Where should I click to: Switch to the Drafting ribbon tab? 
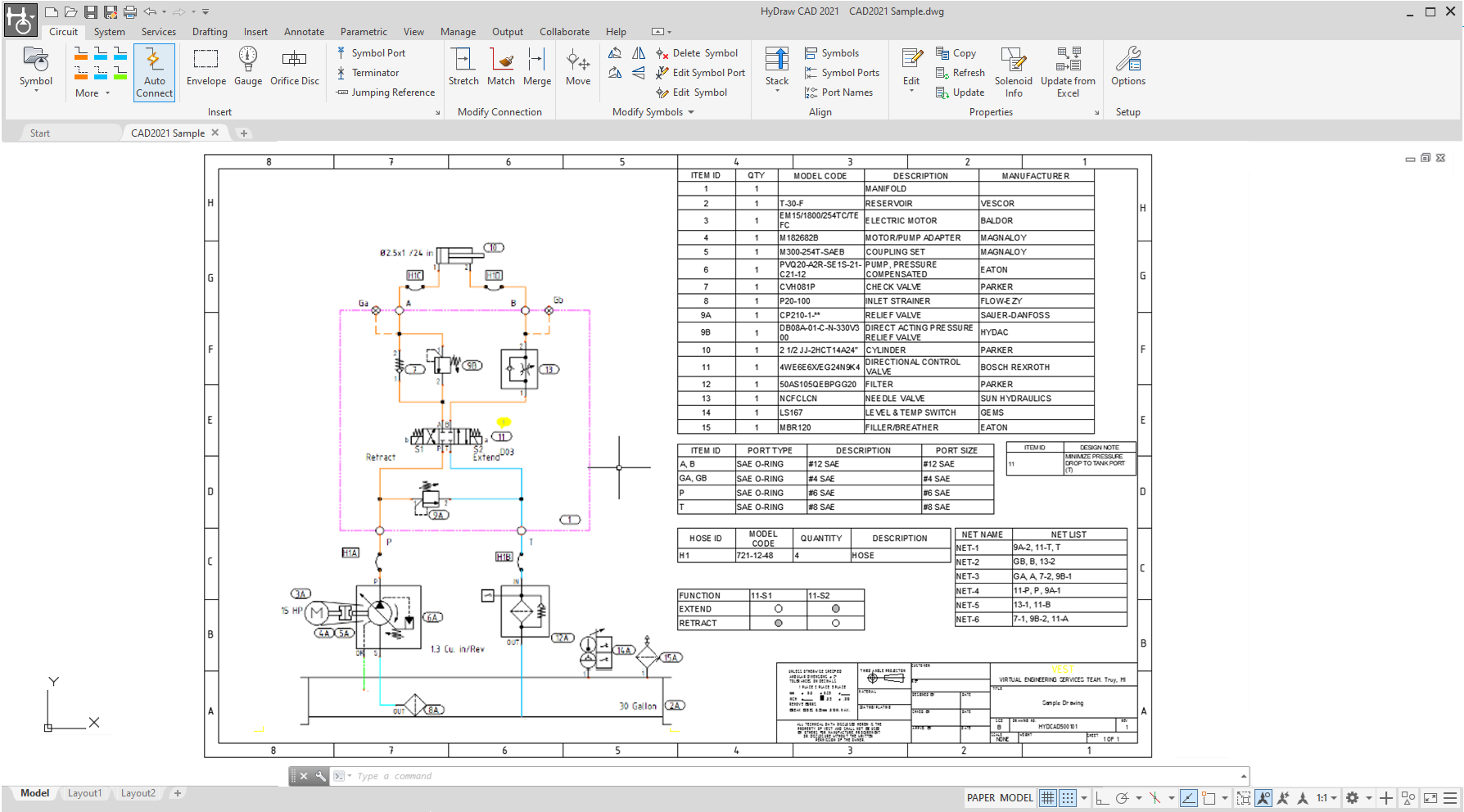[x=210, y=32]
